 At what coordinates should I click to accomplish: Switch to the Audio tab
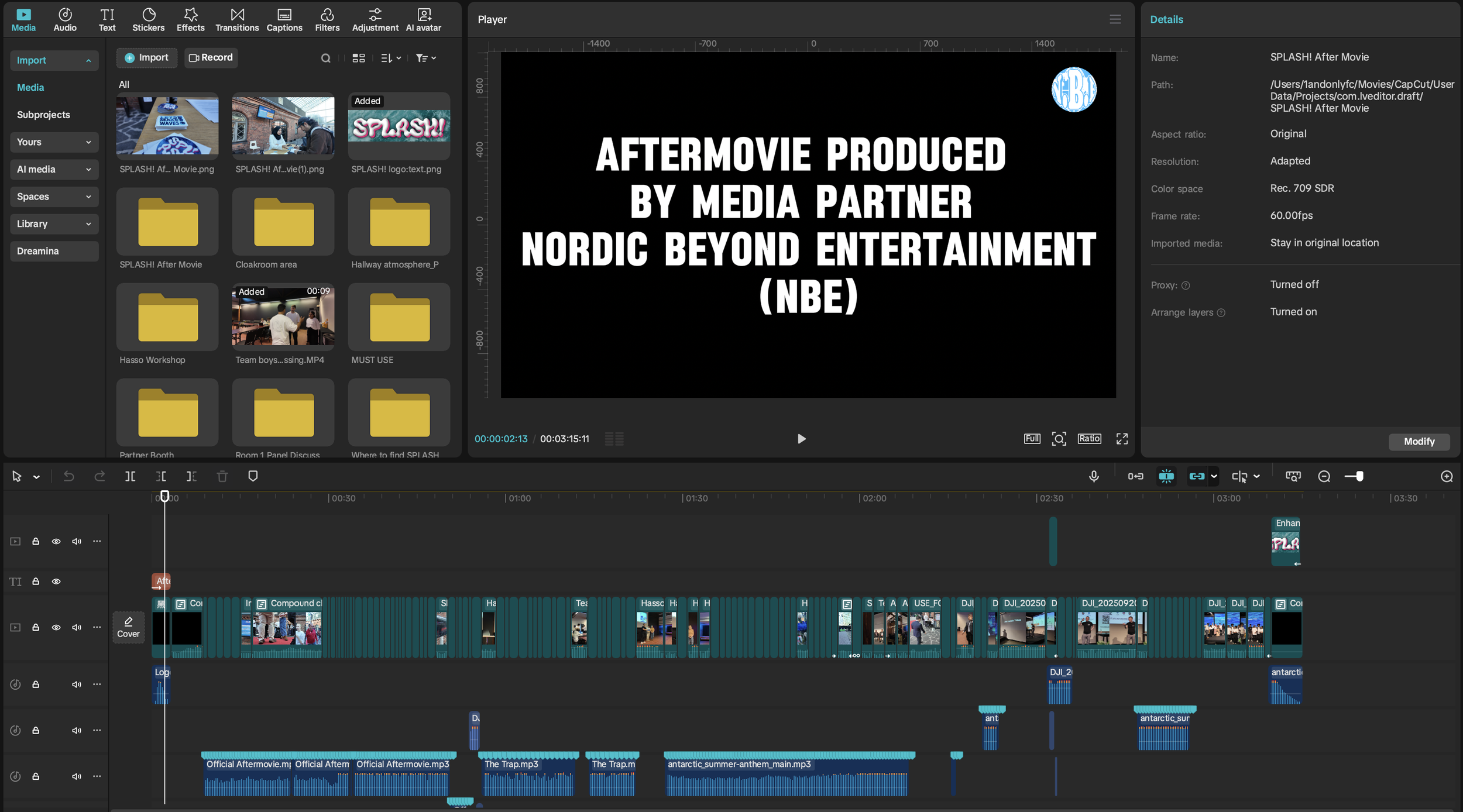coord(65,18)
